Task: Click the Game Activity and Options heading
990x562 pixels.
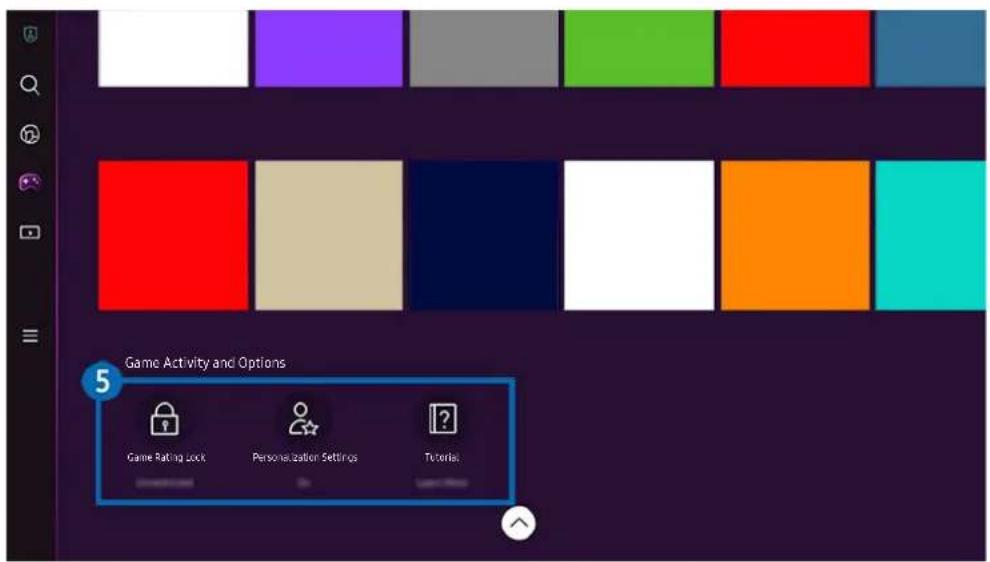Action: point(205,363)
